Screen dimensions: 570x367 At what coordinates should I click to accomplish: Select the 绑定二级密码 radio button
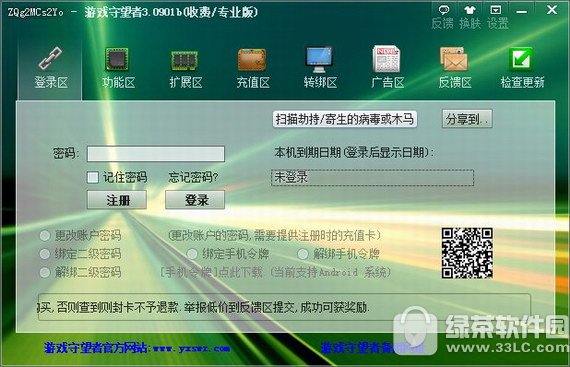45,254
